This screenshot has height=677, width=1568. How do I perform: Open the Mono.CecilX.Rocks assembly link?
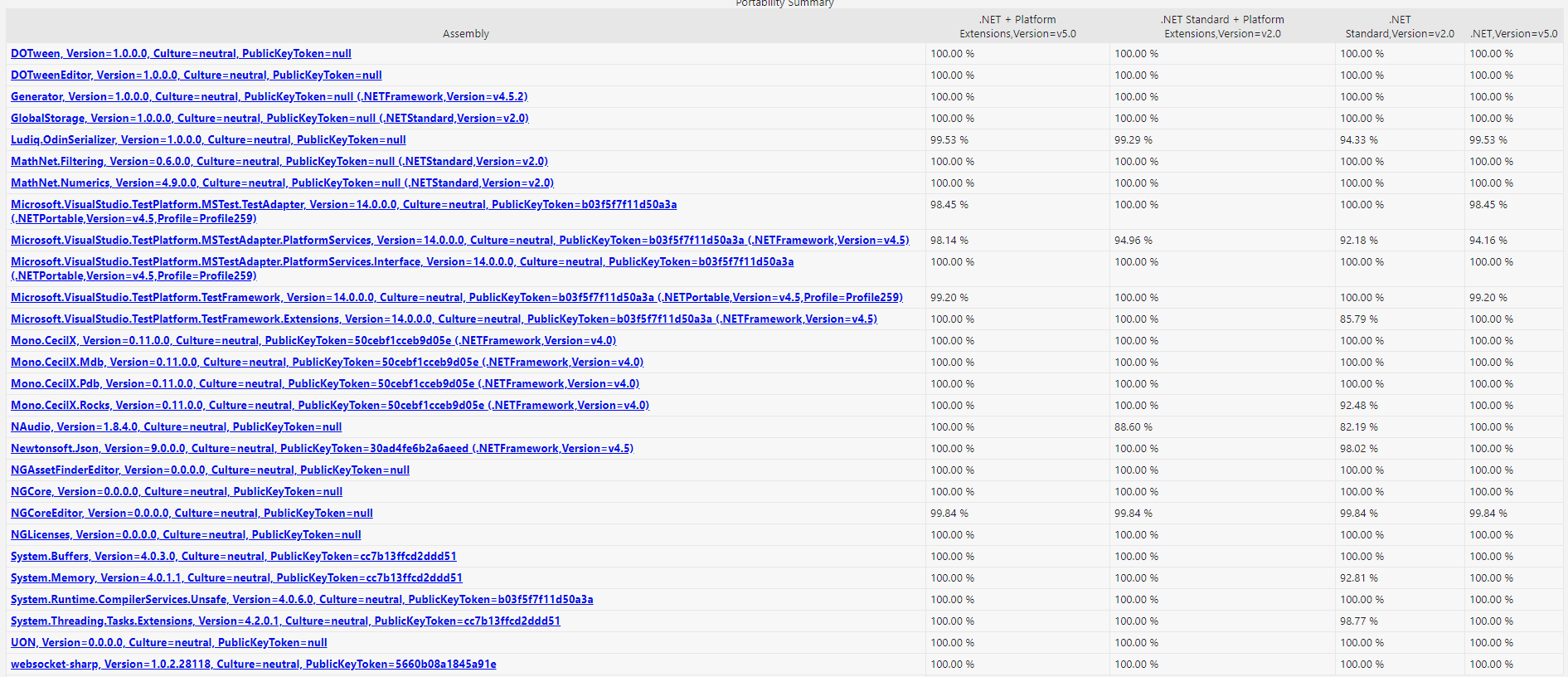(330, 406)
